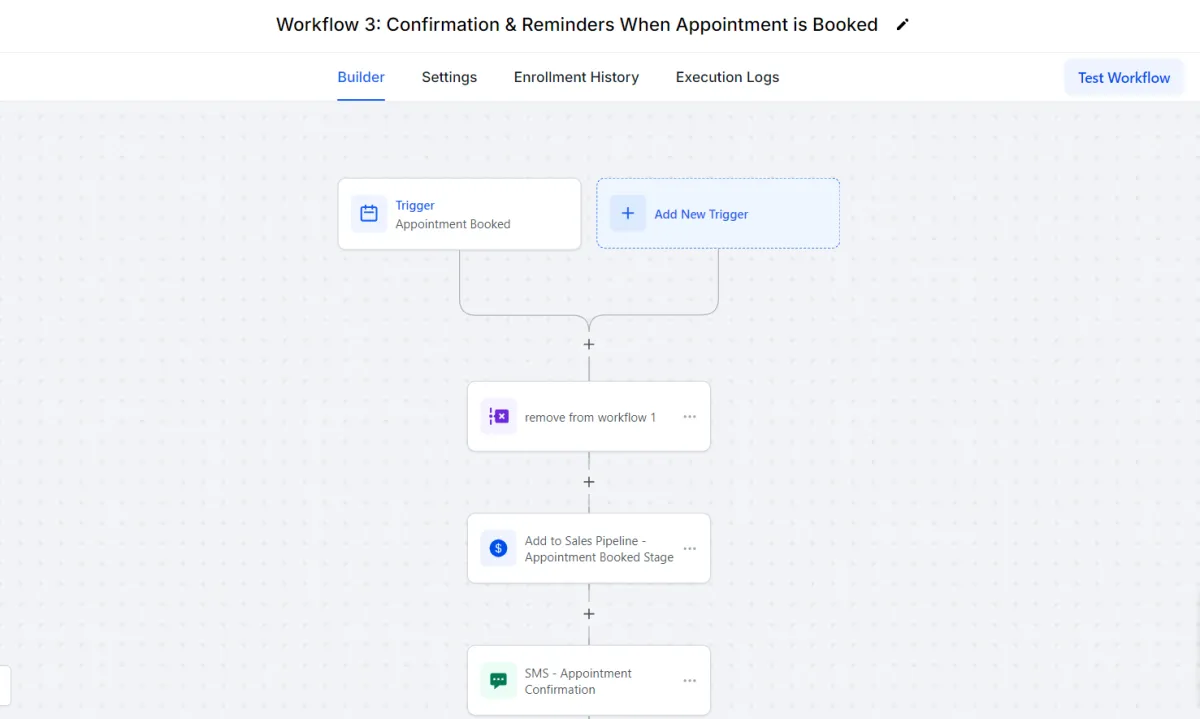
Task: Open the Settings tab
Action: click(449, 77)
